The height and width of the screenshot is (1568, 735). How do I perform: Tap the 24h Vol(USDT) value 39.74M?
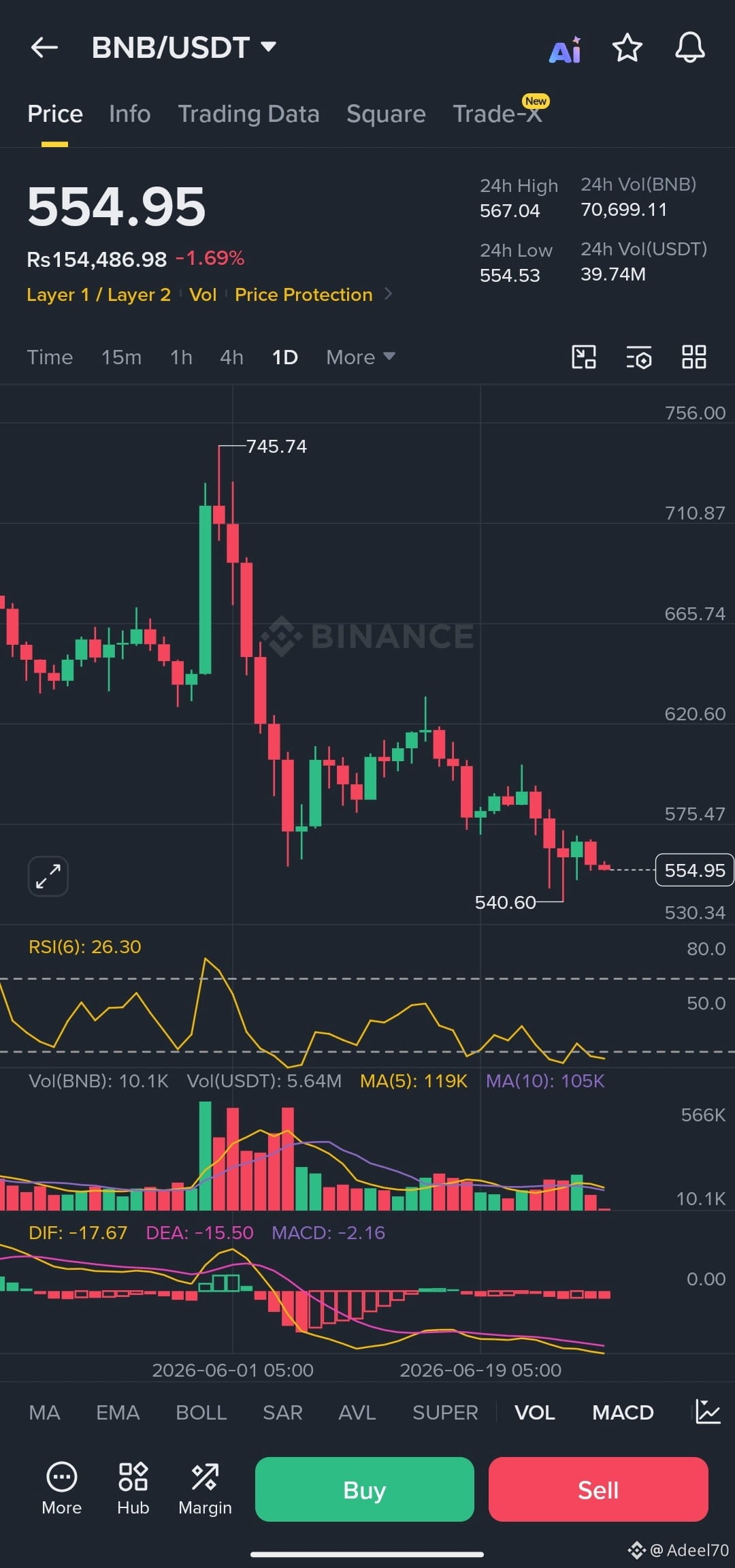coord(612,274)
